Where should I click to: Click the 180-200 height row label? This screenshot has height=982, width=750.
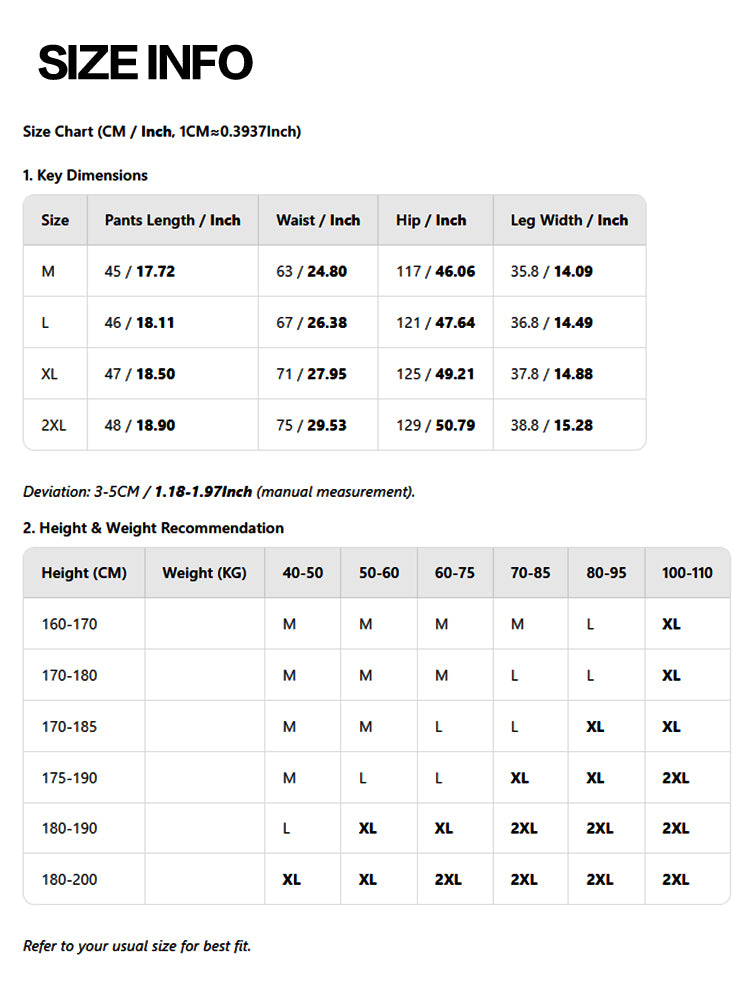click(69, 880)
